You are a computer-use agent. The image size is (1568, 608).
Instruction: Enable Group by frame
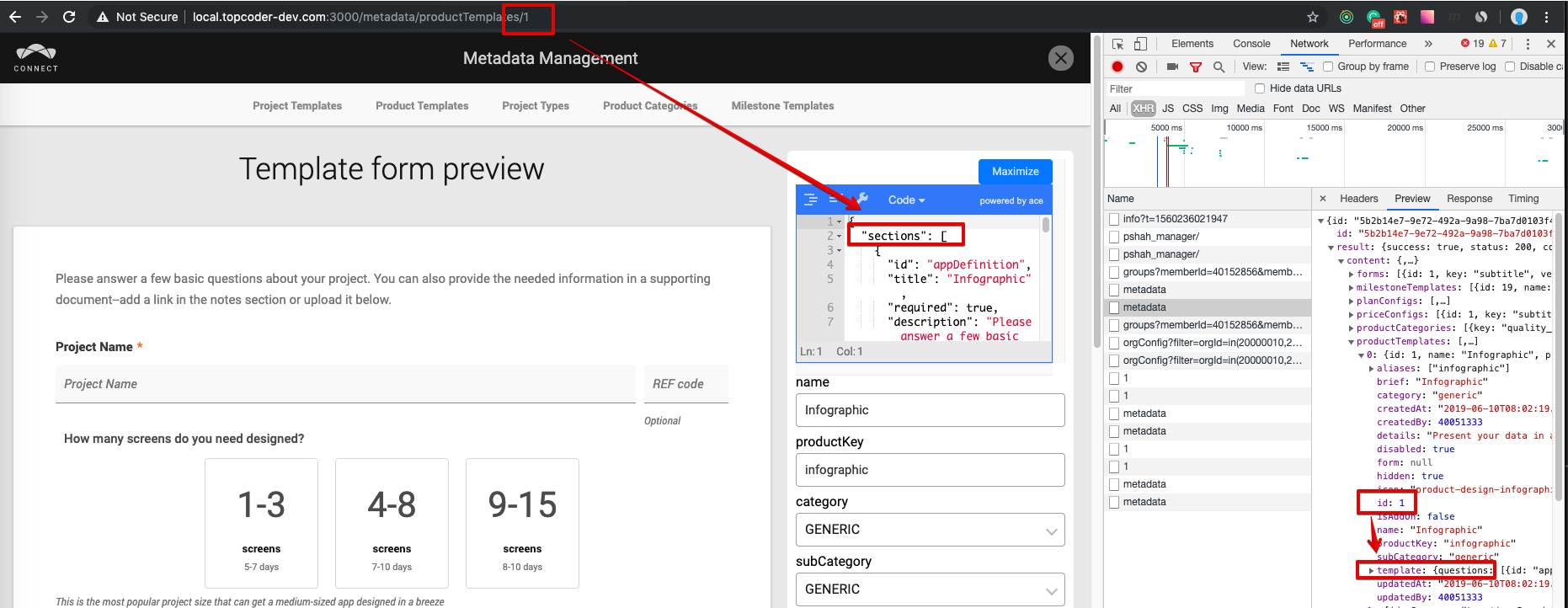pos(1328,67)
